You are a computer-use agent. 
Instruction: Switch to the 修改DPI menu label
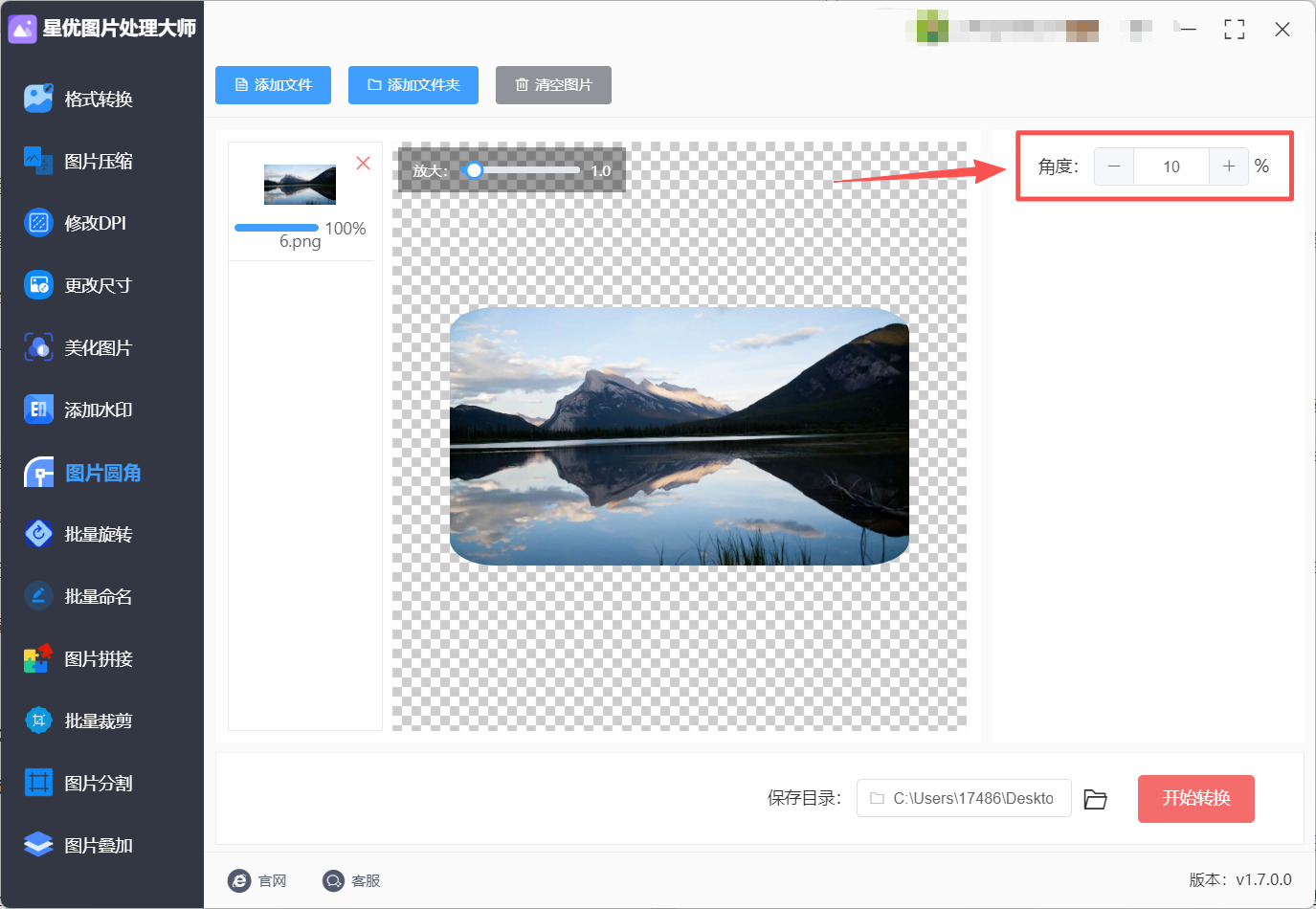[x=96, y=223]
